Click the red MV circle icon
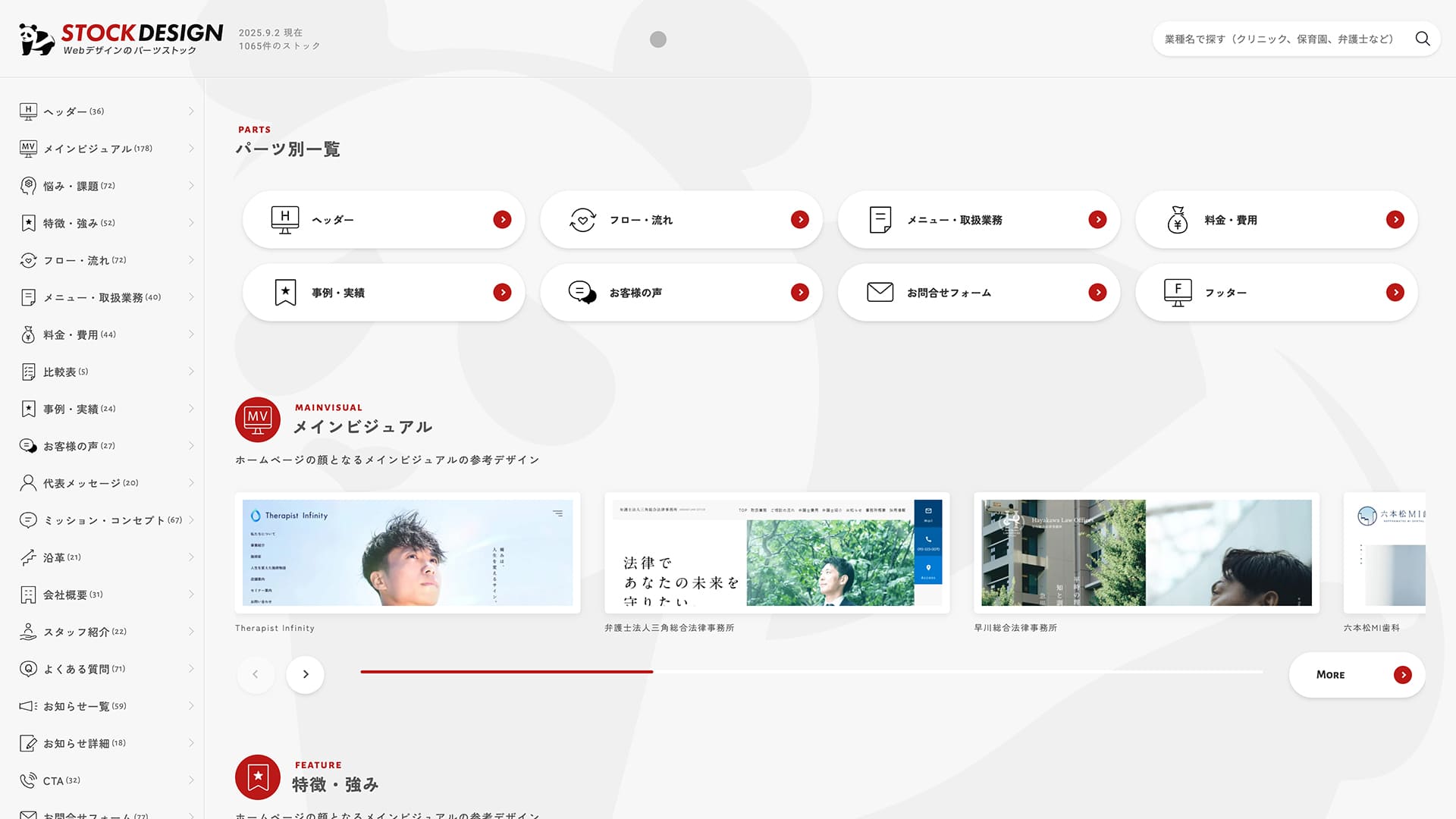The height and width of the screenshot is (819, 1456). 258,419
